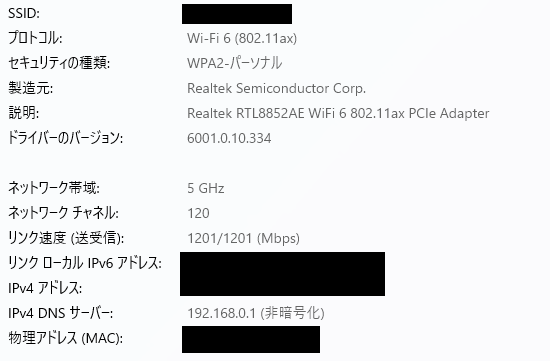Click link speed 1201/1201 (Mbps) value

coord(243,239)
